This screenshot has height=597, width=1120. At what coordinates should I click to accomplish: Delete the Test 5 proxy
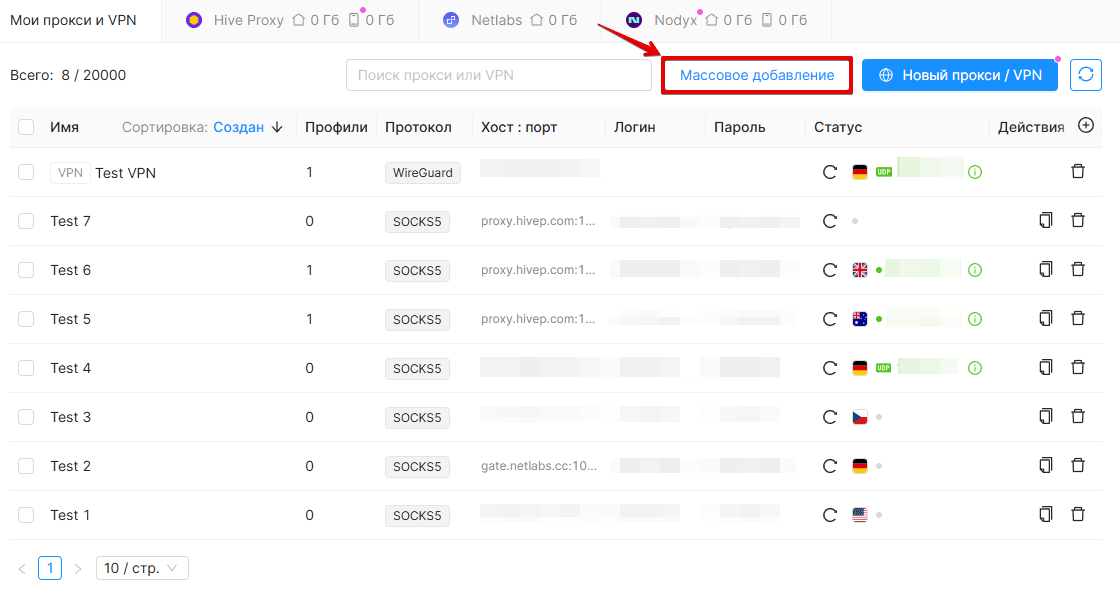[x=1078, y=318]
